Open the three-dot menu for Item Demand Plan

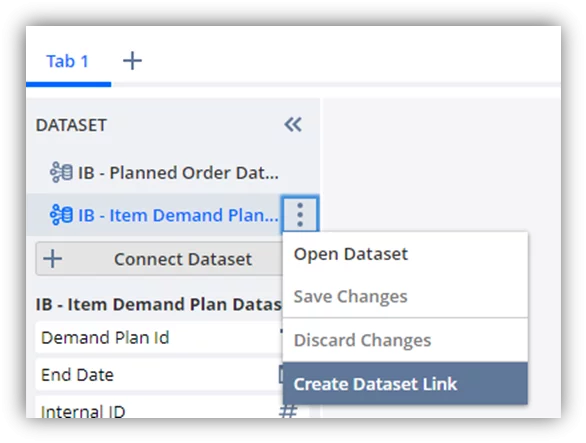[x=300, y=215]
